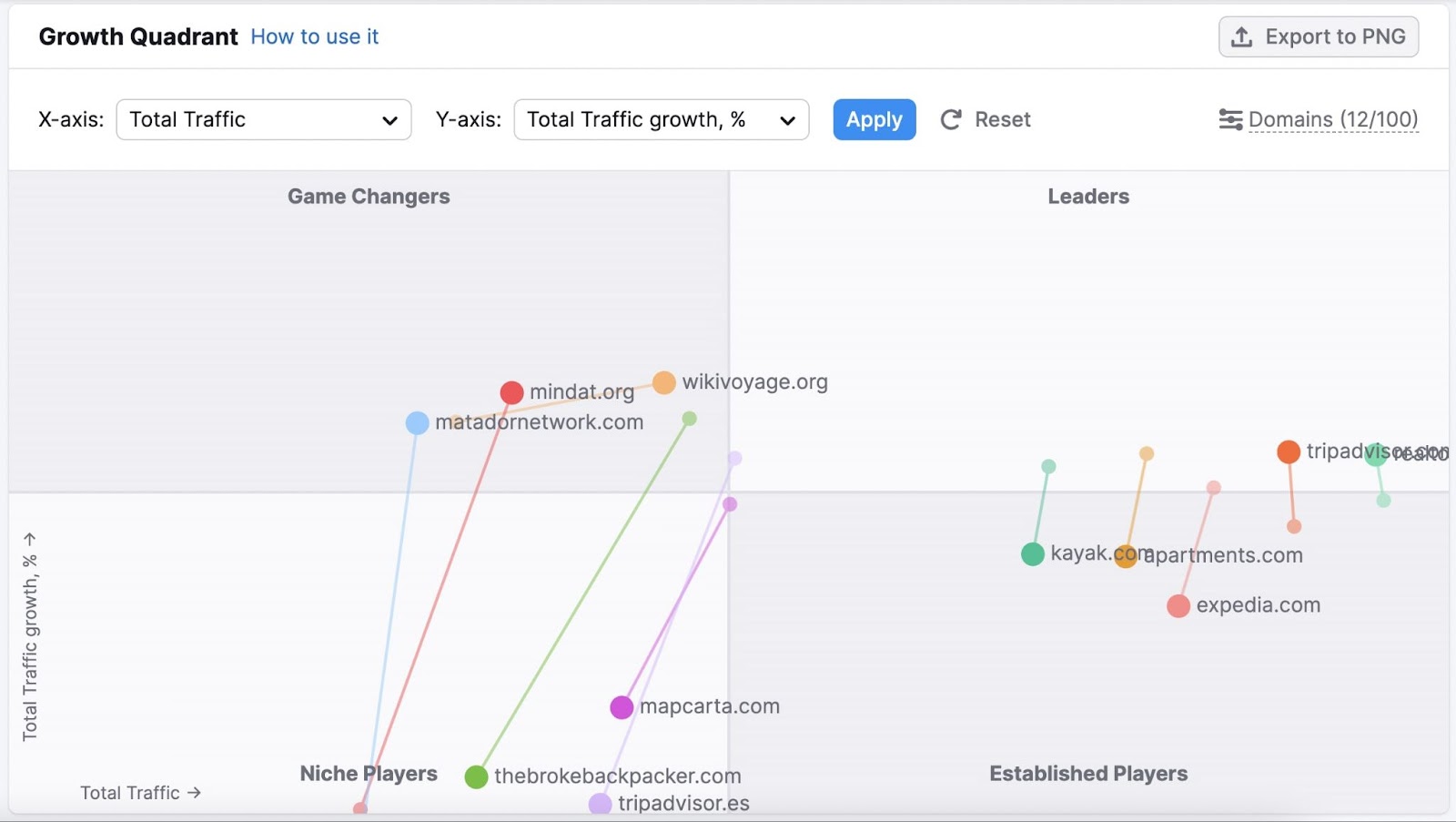The height and width of the screenshot is (822, 1456).
Task: Click the circular Reset arrow icon
Action: pos(950,119)
